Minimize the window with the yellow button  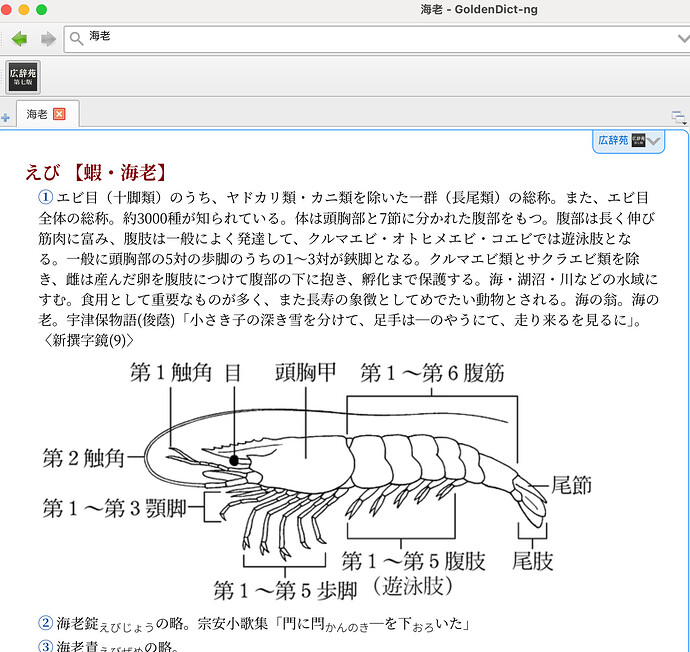pyautogui.click(x=24, y=10)
